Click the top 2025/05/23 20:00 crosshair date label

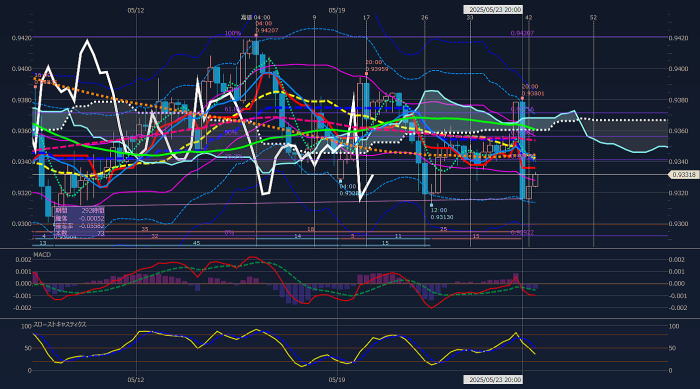point(493,9)
